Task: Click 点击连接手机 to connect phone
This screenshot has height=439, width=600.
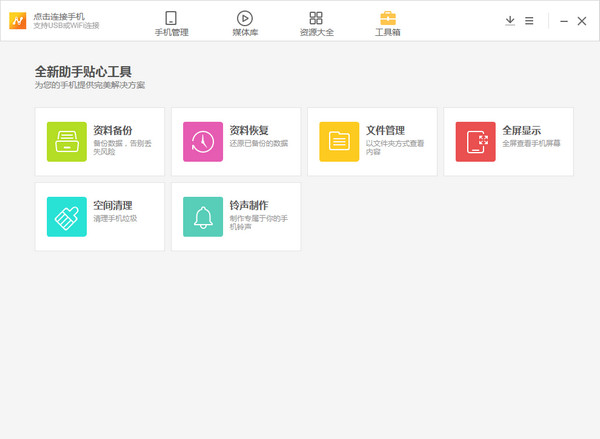Action: [59, 16]
